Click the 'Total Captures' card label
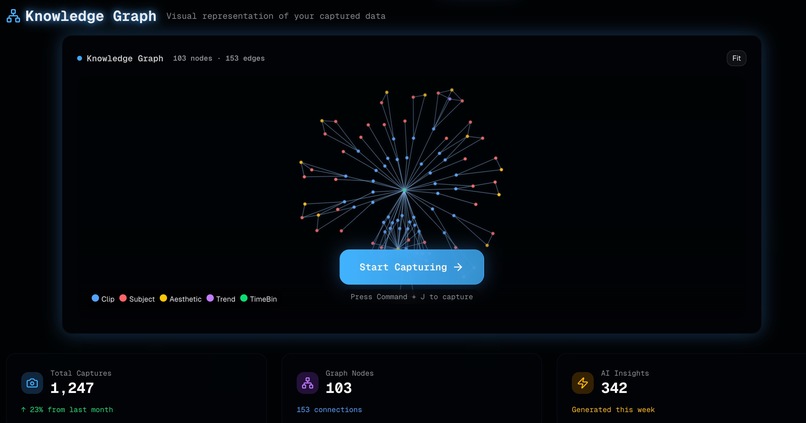This screenshot has height=423, width=806. coord(81,373)
